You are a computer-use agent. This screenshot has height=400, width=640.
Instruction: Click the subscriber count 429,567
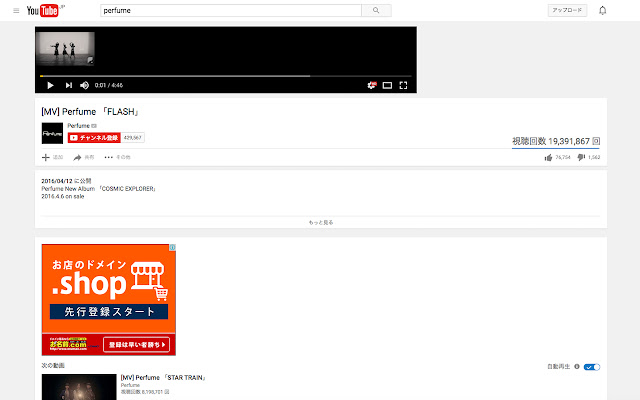tap(133, 138)
